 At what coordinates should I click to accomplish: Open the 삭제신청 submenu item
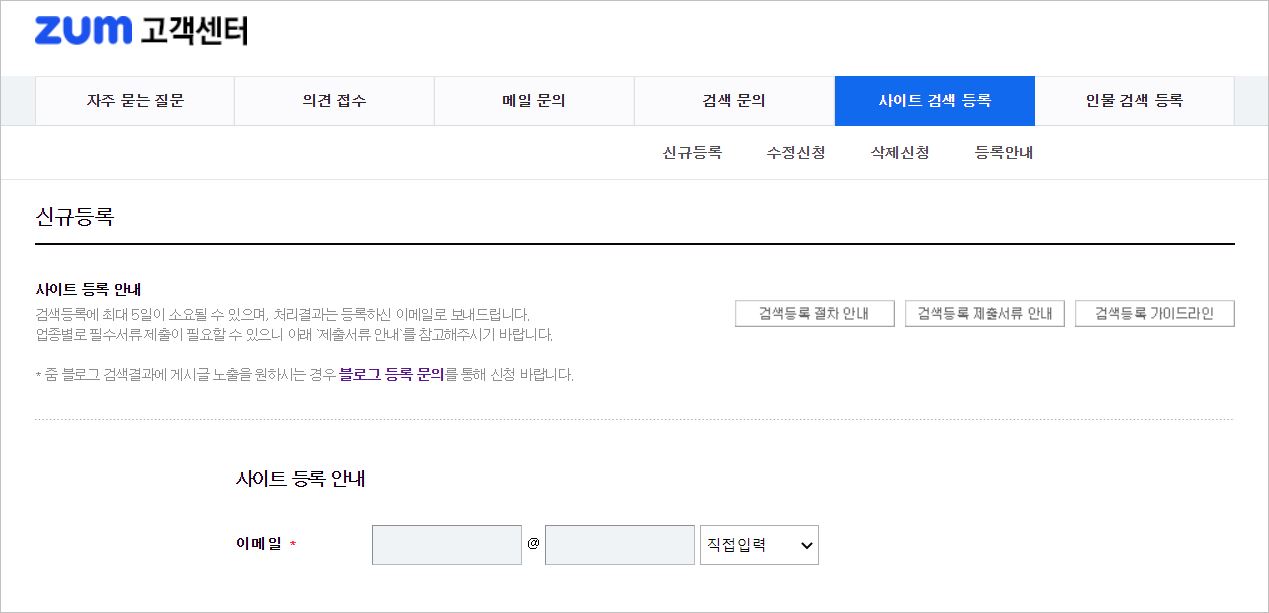898,151
